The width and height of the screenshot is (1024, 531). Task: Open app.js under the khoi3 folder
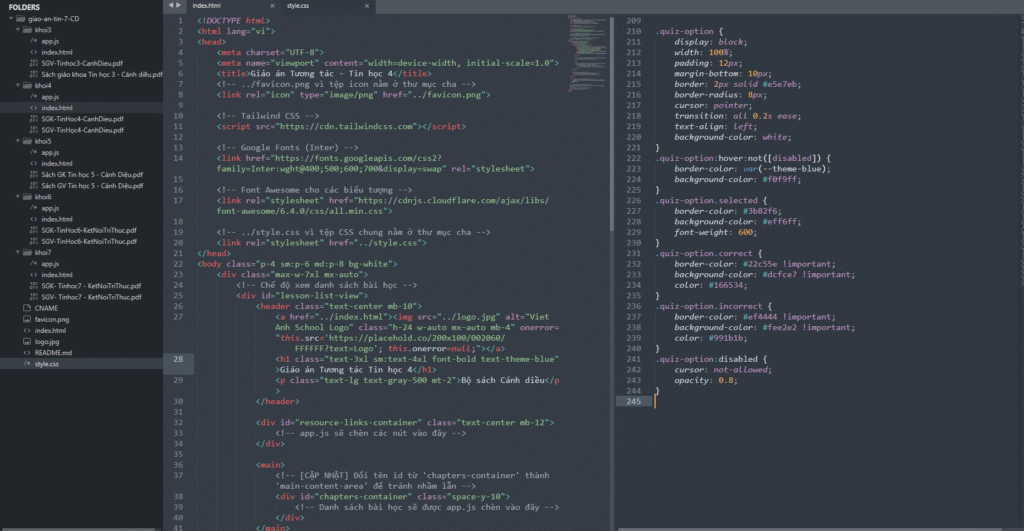pos(50,41)
